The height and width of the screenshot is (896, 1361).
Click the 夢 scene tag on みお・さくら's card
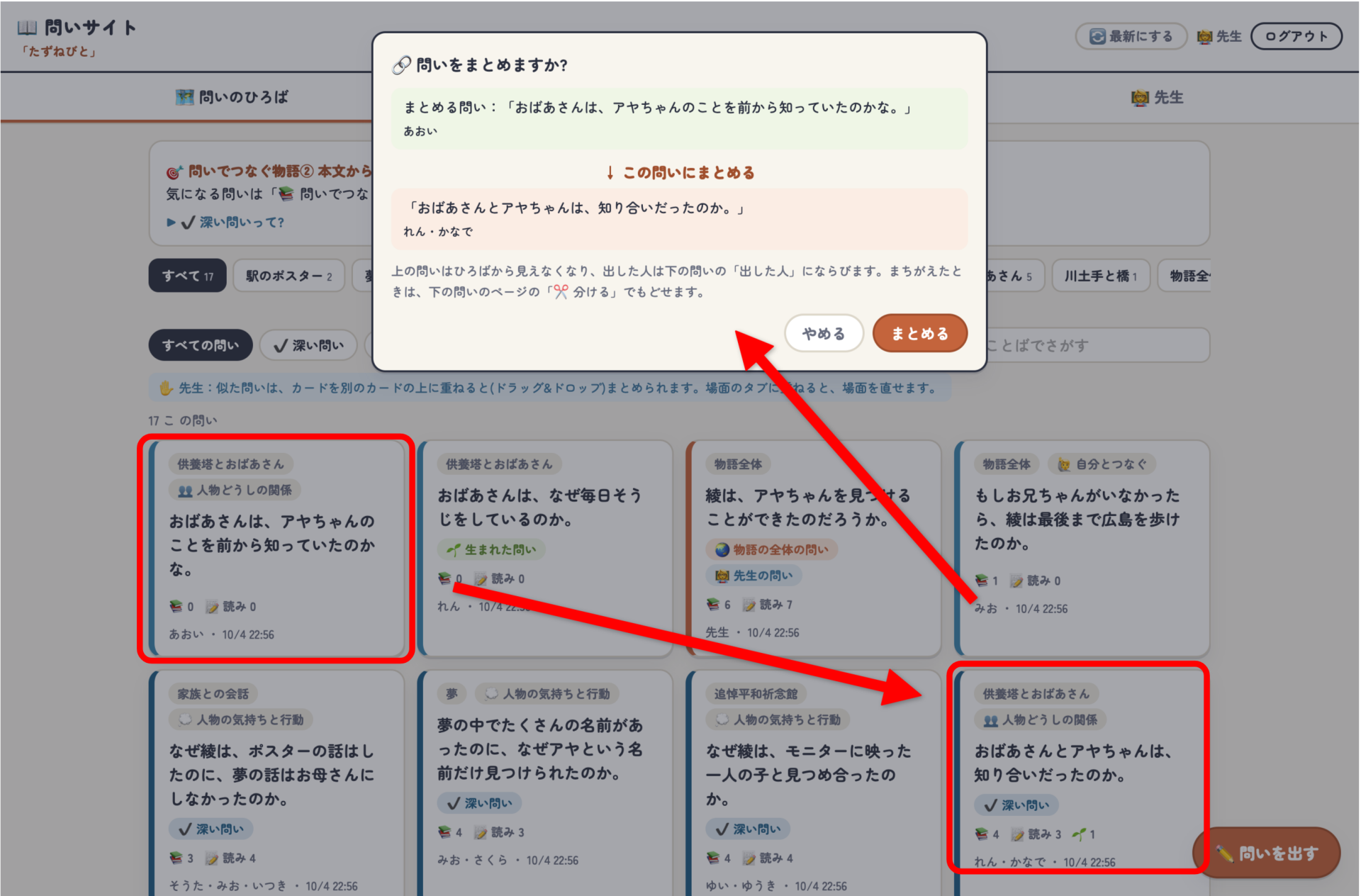pyautogui.click(x=452, y=694)
